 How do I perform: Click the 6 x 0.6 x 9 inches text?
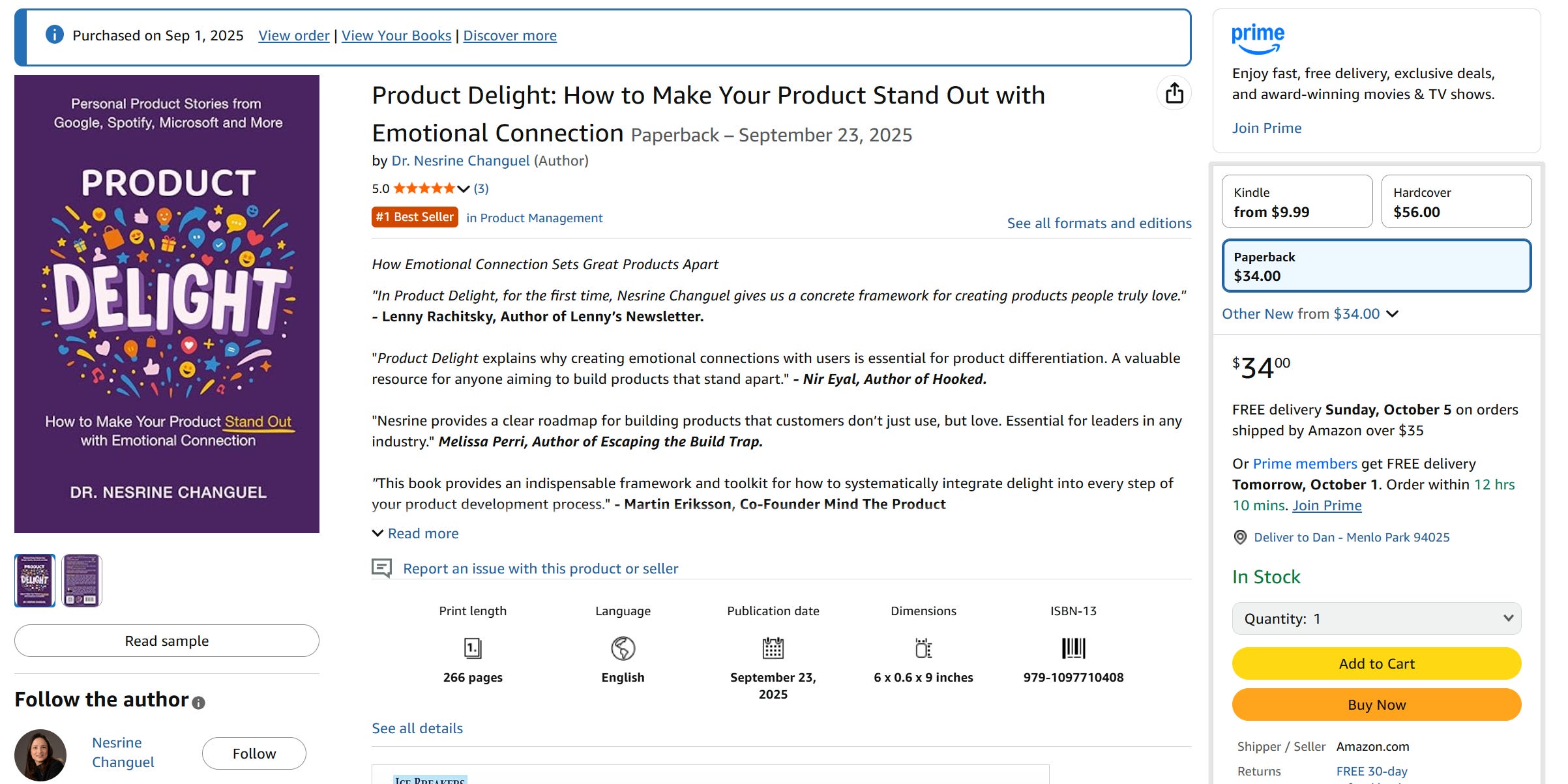(923, 677)
